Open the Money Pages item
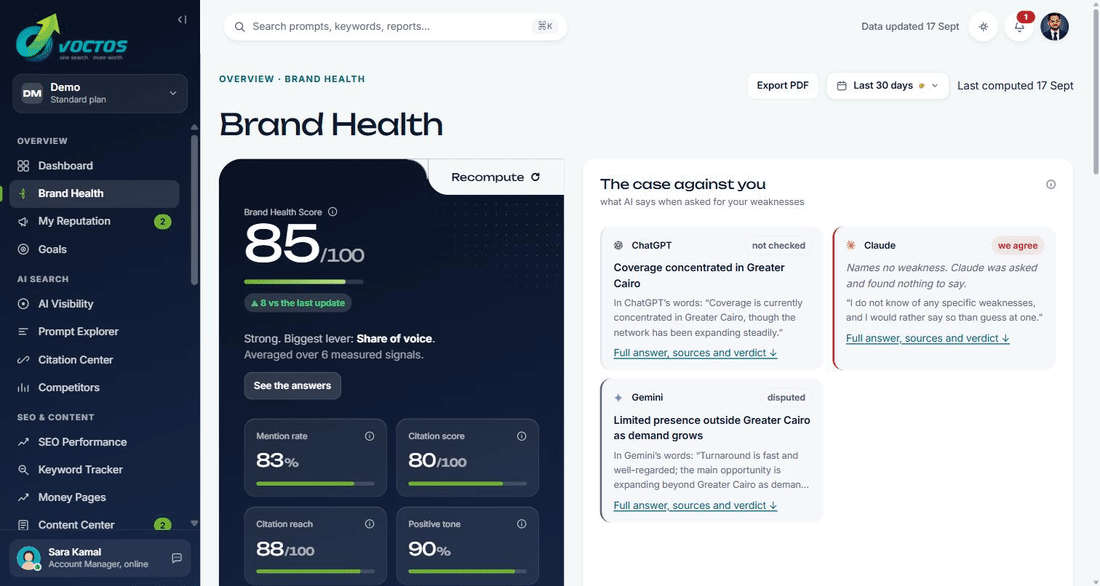1100x586 pixels. (94, 497)
